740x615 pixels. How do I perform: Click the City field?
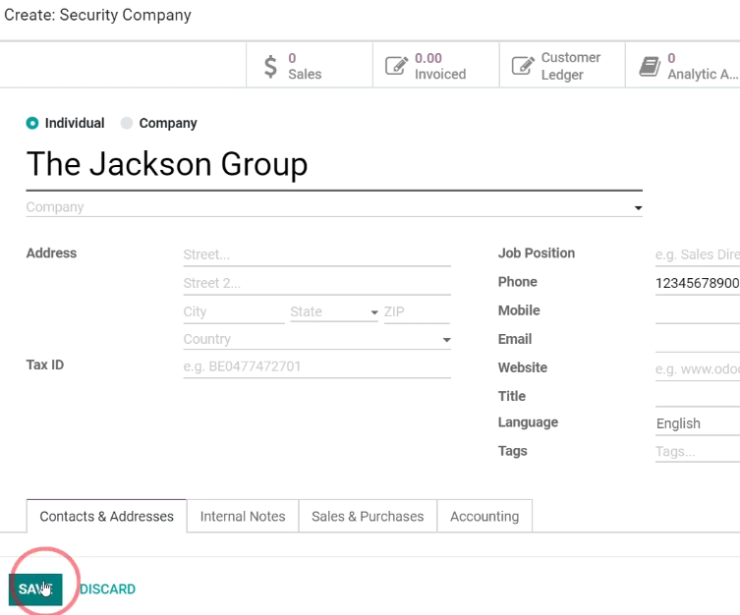pyautogui.click(x=234, y=312)
